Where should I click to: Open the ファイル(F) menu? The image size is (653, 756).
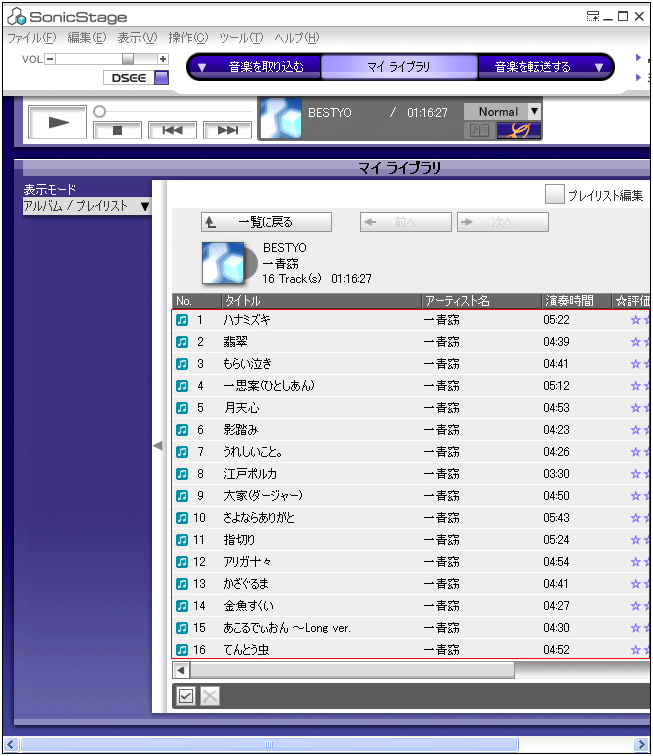[32, 38]
